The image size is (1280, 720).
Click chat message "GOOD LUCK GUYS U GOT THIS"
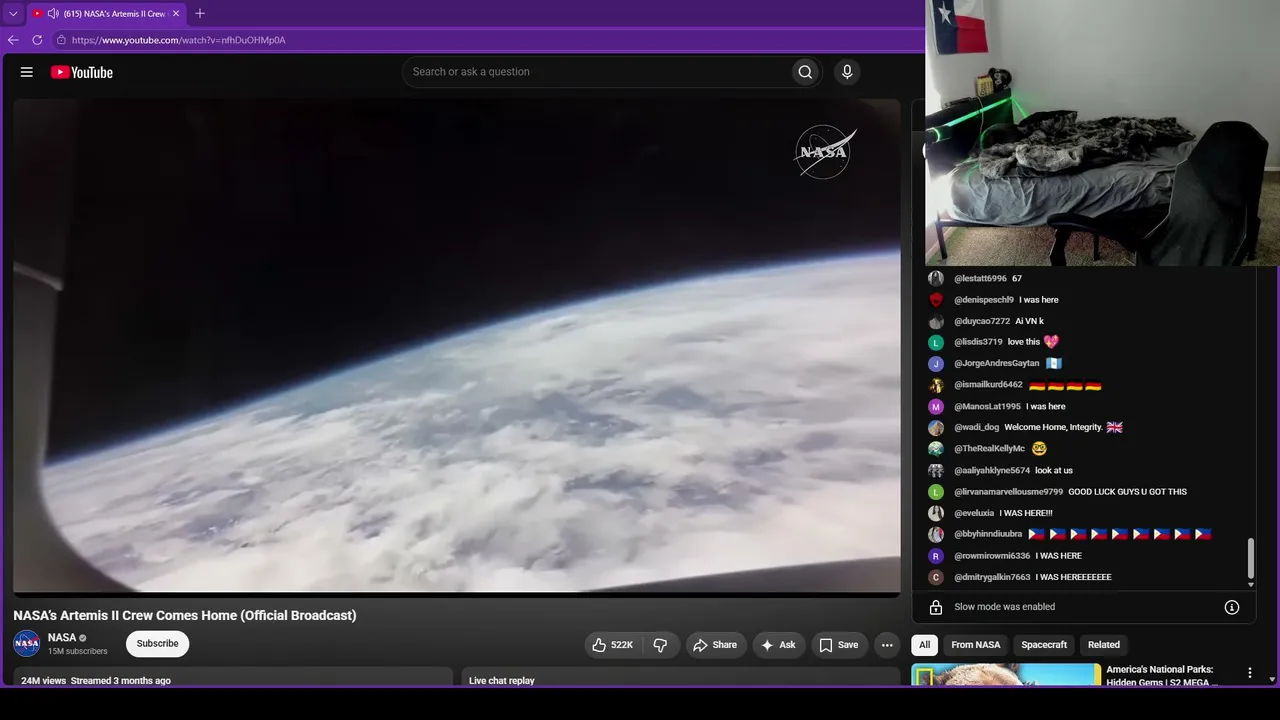tap(1128, 492)
